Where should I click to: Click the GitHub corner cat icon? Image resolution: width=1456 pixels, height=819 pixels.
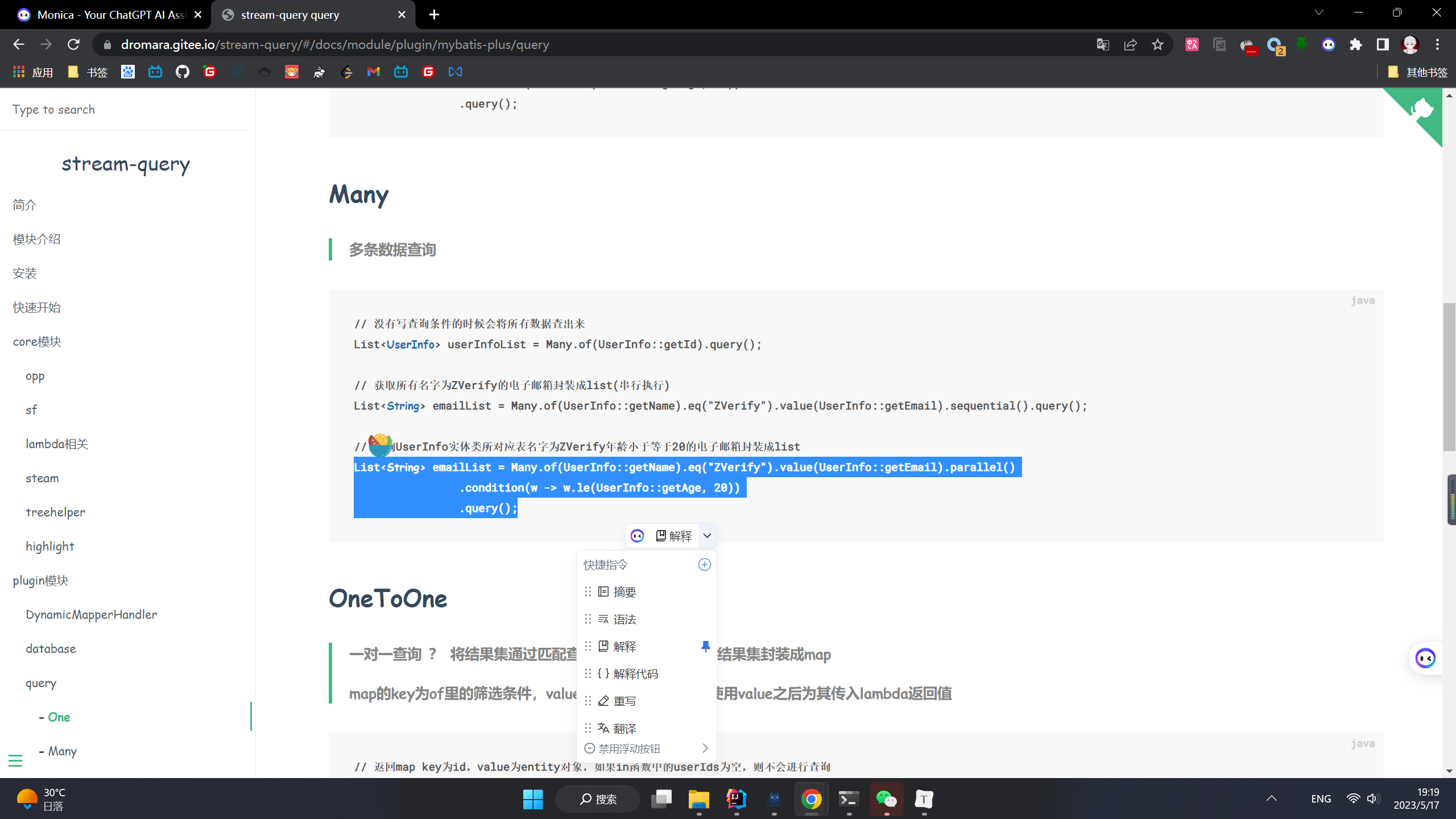click(1422, 108)
